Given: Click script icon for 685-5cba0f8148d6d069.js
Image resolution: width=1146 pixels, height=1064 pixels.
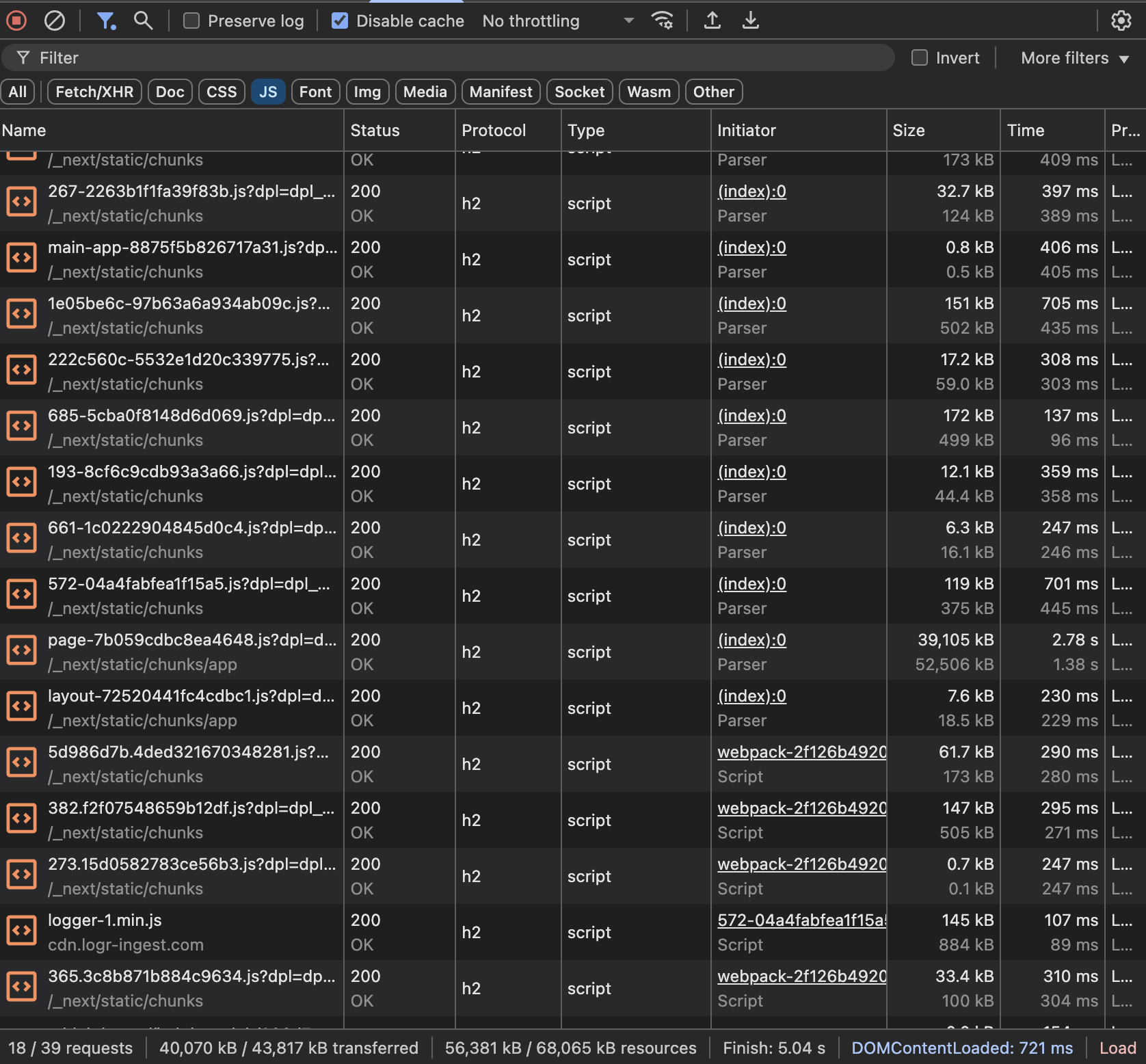Looking at the screenshot, I should click(22, 426).
